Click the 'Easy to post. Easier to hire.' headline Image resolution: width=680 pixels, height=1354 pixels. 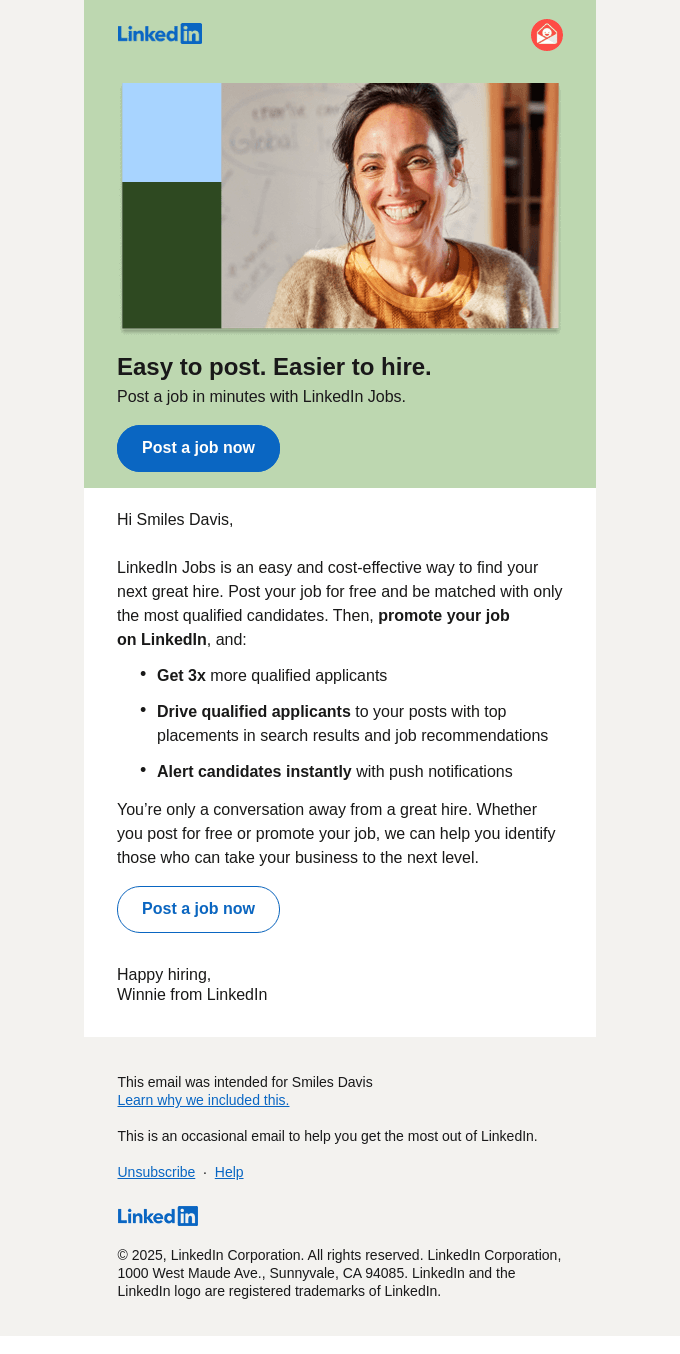click(x=274, y=367)
